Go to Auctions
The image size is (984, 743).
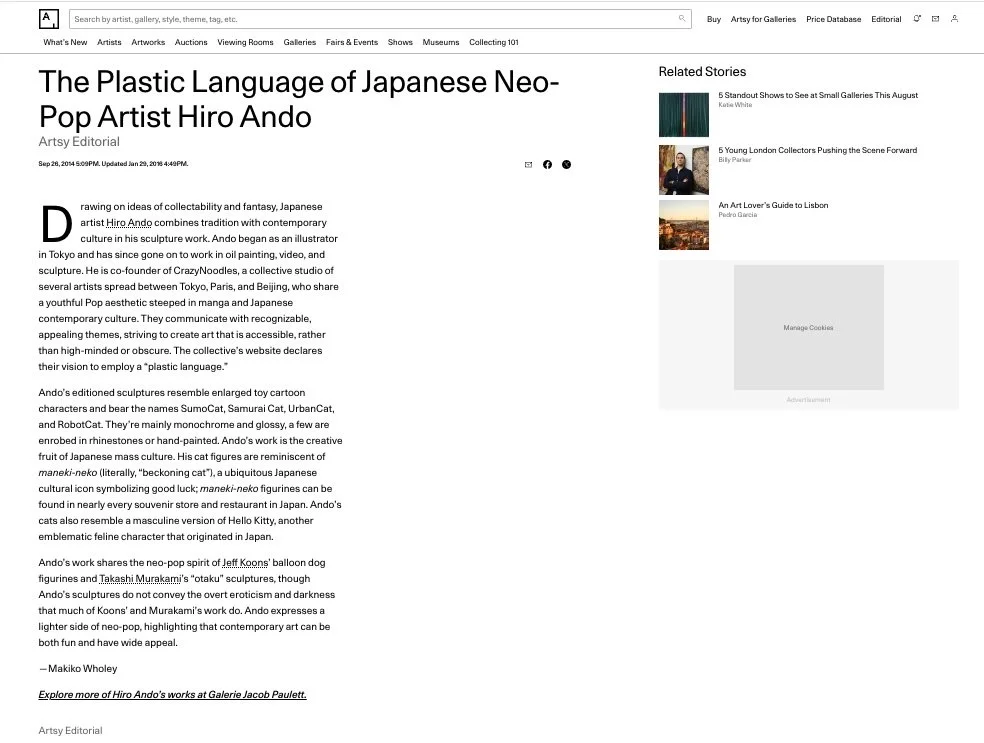tap(191, 42)
